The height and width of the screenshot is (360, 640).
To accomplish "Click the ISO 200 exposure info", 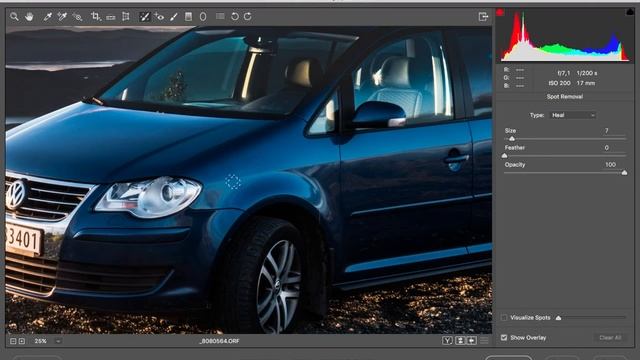I will 559,83.
